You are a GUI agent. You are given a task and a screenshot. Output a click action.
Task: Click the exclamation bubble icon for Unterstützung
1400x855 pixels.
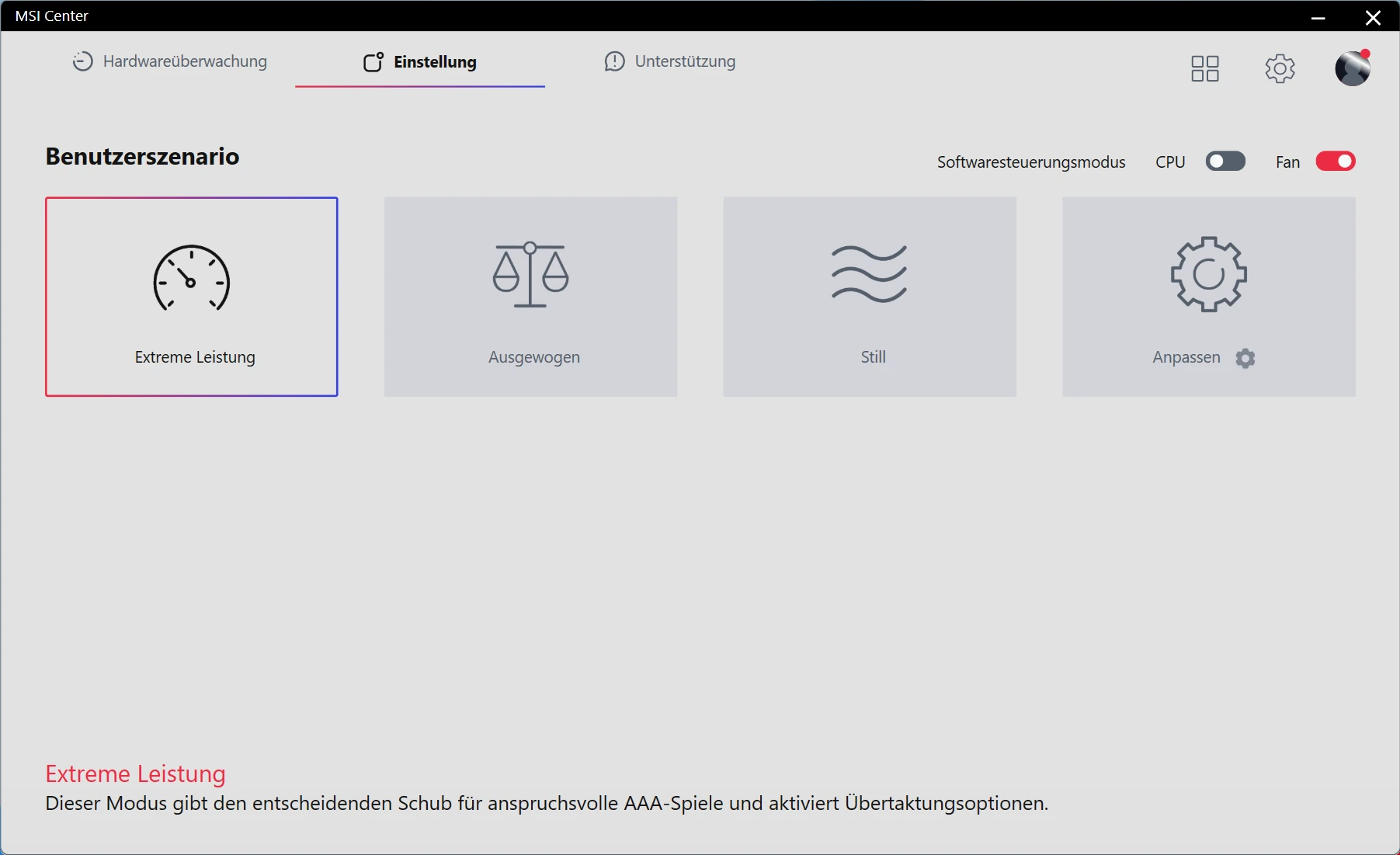pos(614,61)
